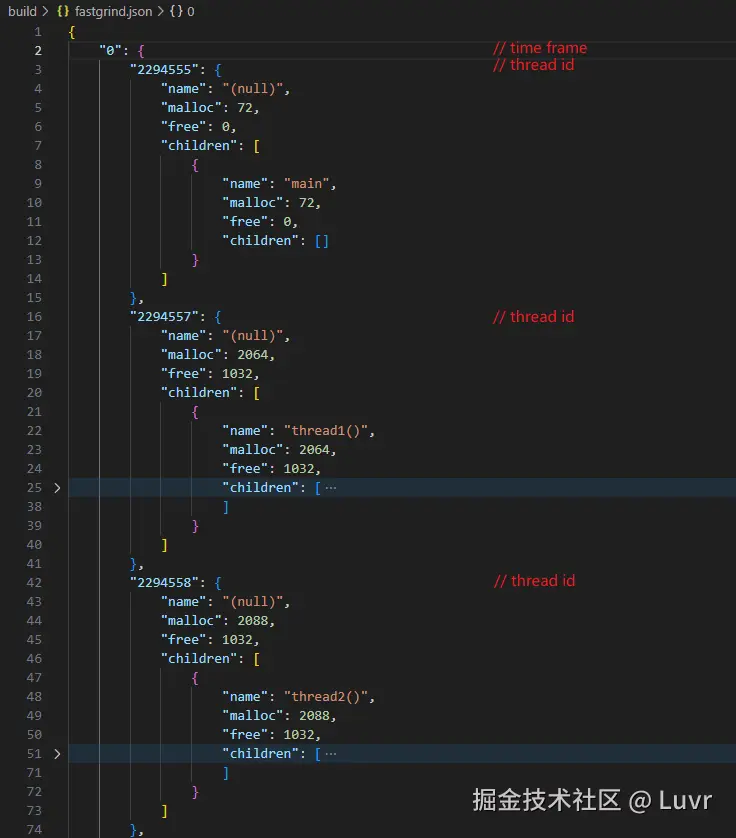
Task: Click the "thread1()" name value
Action: (x=326, y=431)
